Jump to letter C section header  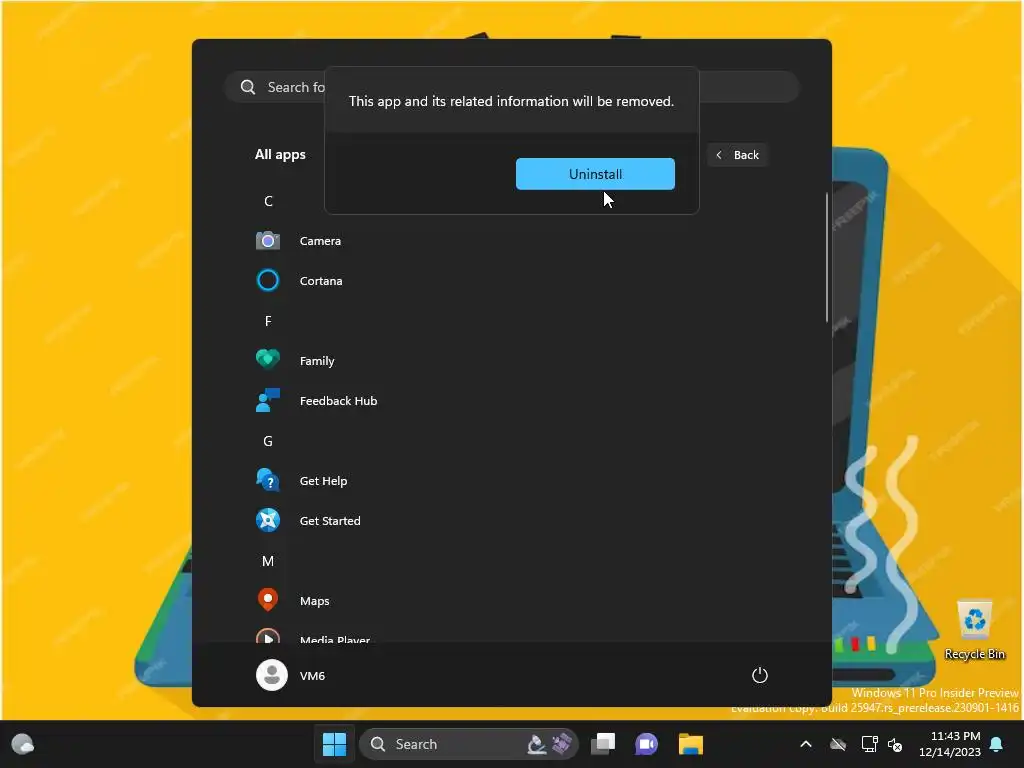pyautogui.click(x=268, y=201)
